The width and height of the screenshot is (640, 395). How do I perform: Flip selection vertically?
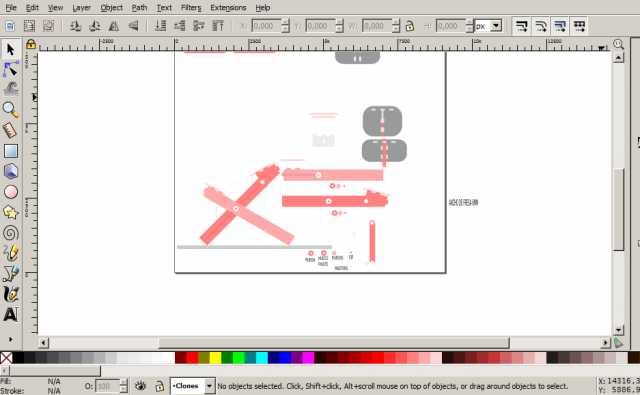(x=133, y=26)
